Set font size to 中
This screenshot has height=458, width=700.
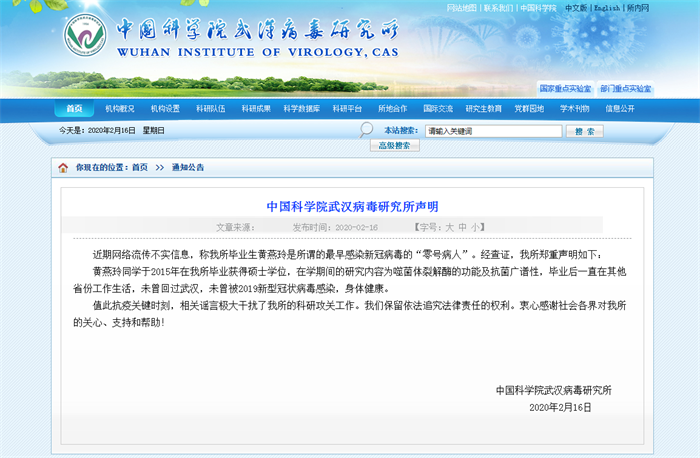(x=462, y=227)
